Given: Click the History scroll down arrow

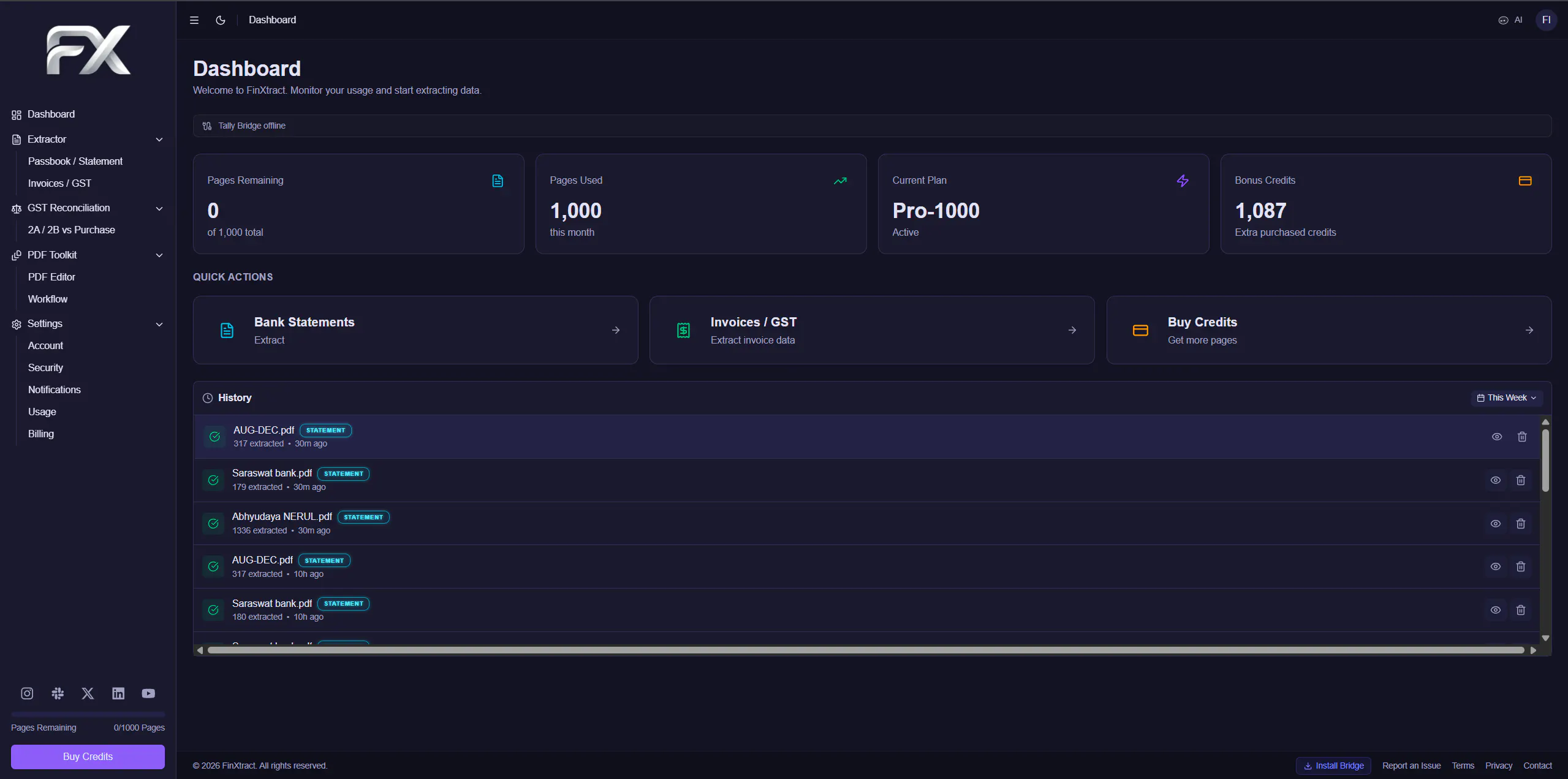Looking at the screenshot, I should pos(1546,639).
